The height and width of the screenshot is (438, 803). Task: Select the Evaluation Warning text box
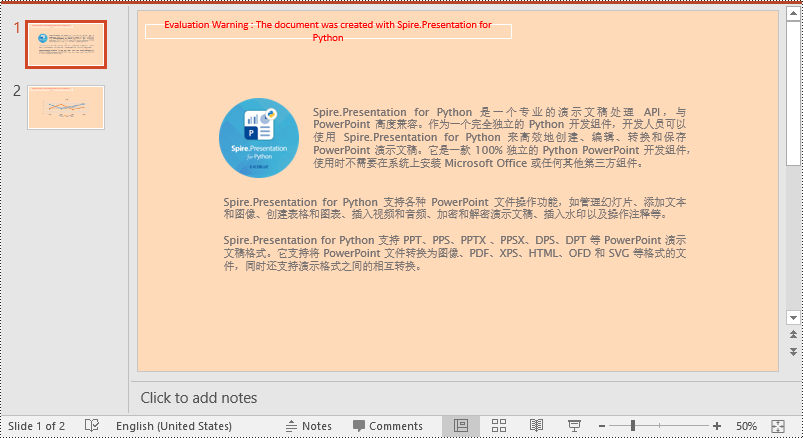(x=328, y=31)
